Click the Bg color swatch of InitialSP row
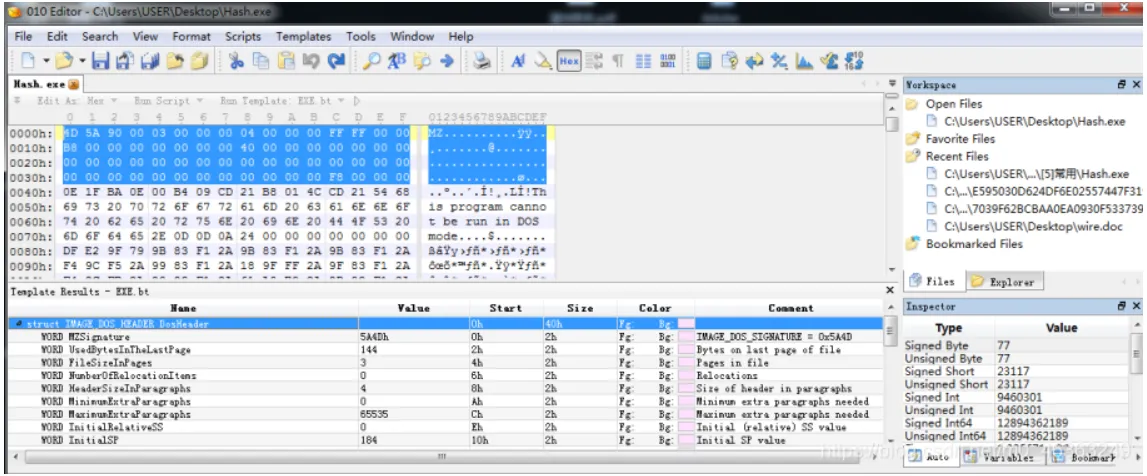Screen dimensions: 1147x476 click(685, 441)
